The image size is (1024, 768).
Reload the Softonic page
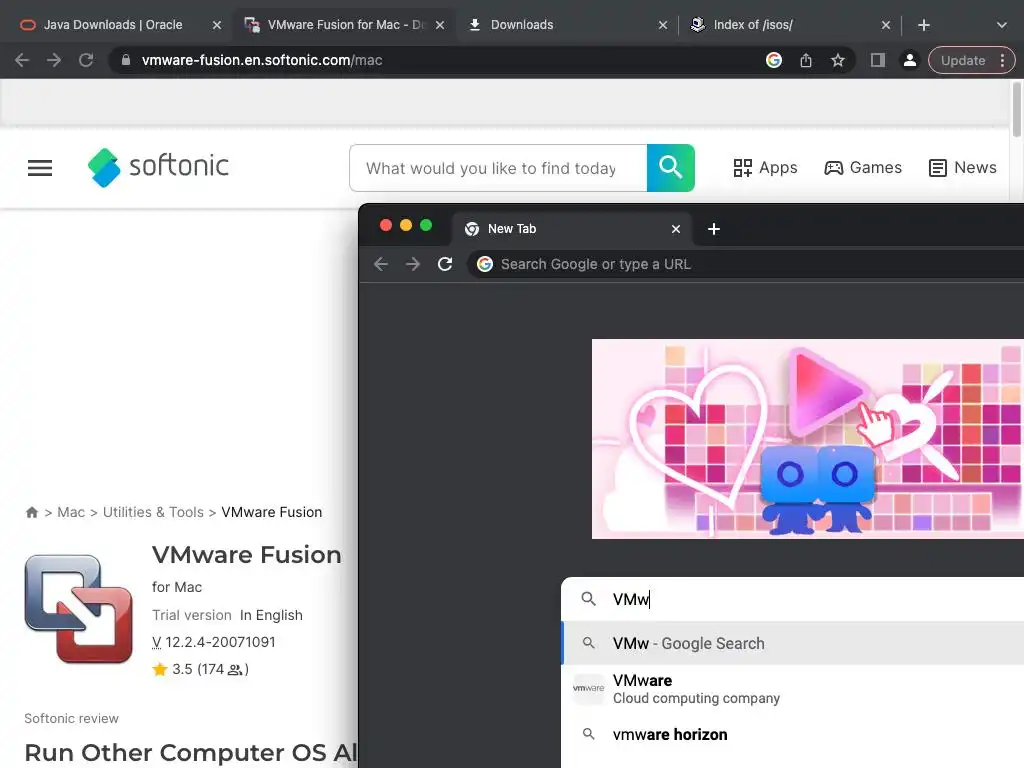[86, 60]
